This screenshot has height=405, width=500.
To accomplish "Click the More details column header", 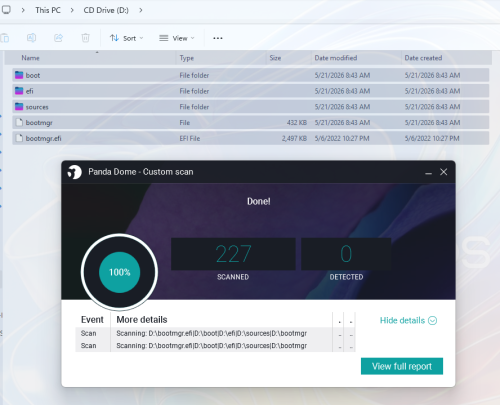I will click(x=142, y=320).
